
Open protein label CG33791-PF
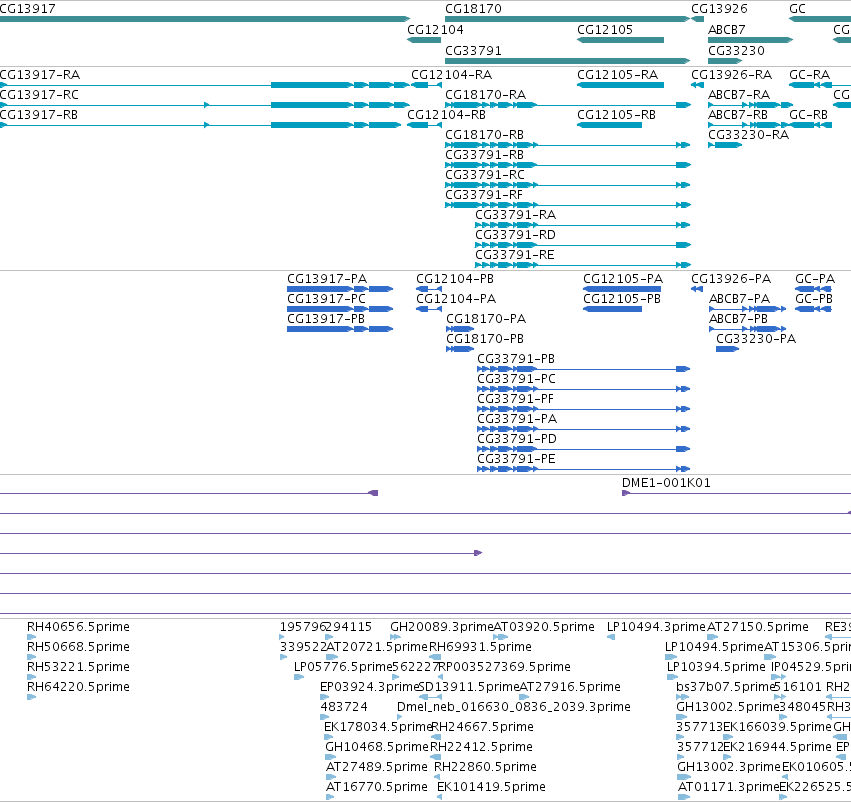pyautogui.click(x=516, y=399)
